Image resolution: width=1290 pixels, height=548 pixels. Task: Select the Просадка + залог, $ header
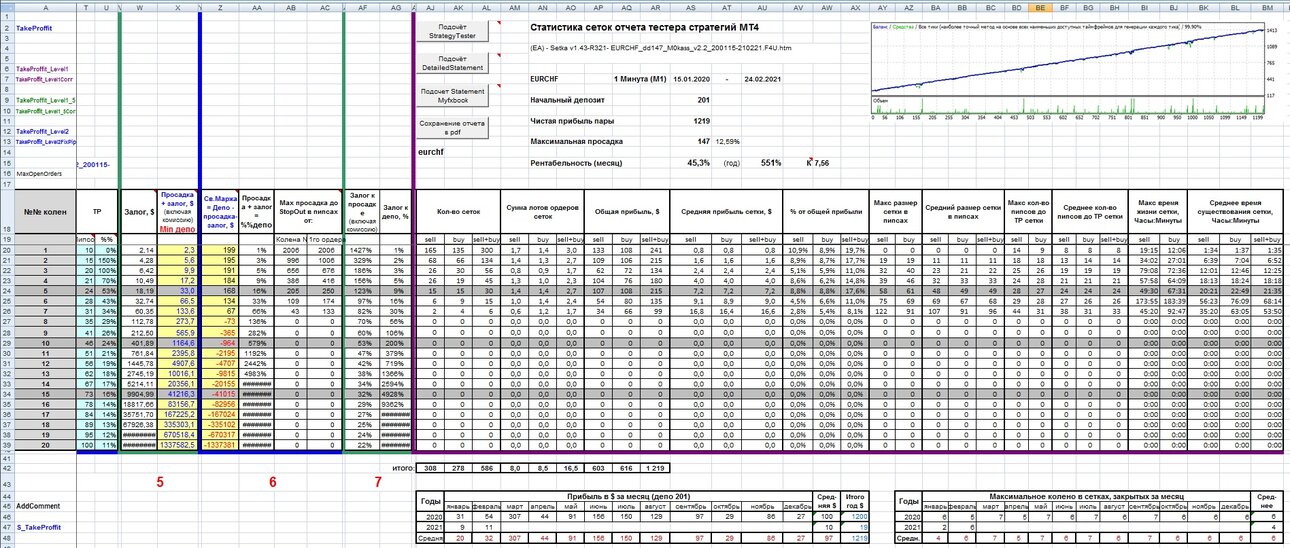(x=176, y=208)
